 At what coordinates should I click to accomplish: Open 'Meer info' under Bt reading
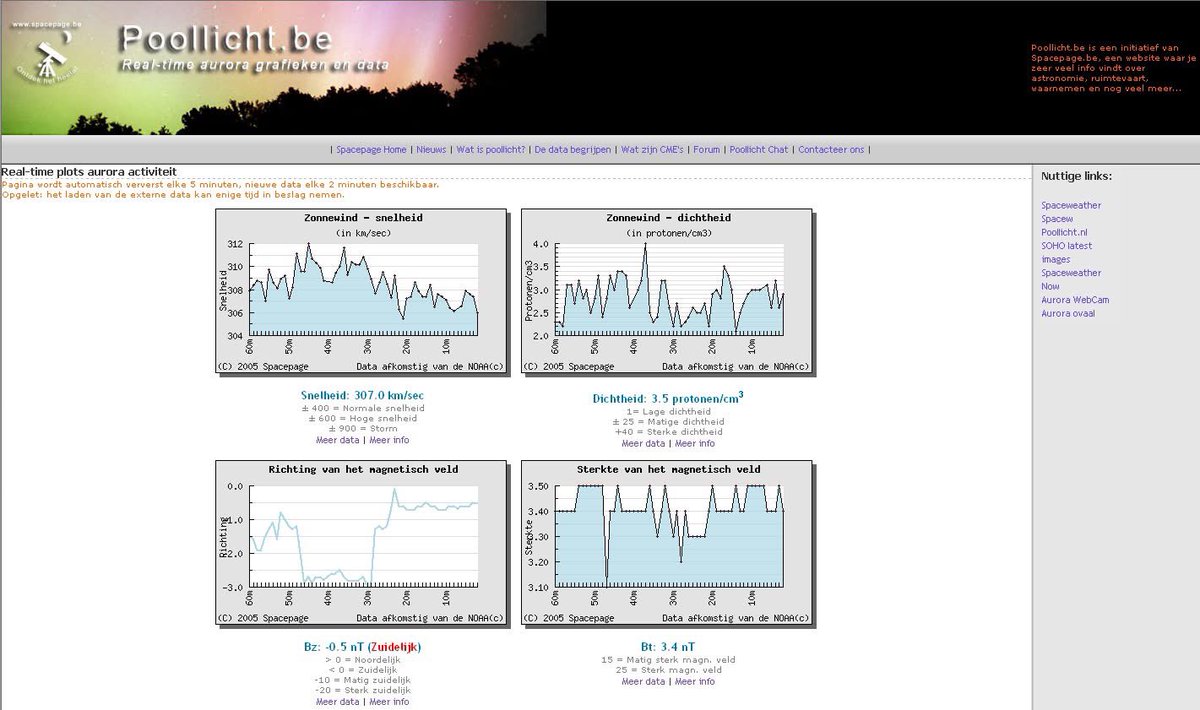click(x=695, y=682)
